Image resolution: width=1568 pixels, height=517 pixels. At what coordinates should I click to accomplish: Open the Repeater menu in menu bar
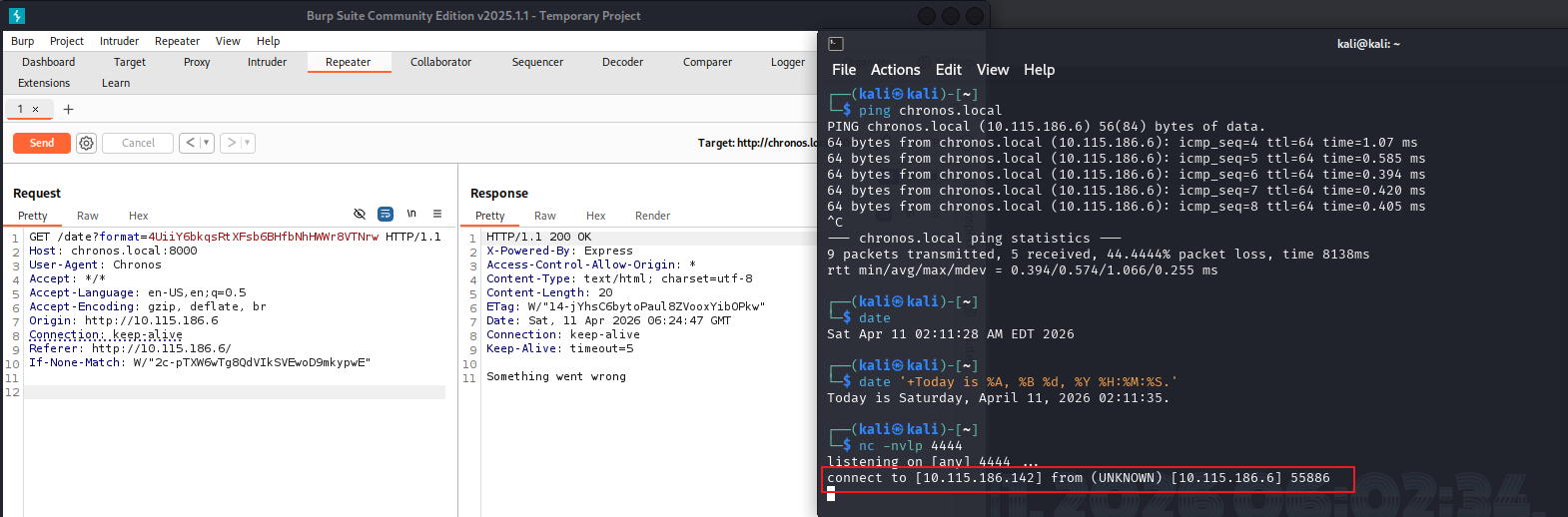pyautogui.click(x=177, y=41)
